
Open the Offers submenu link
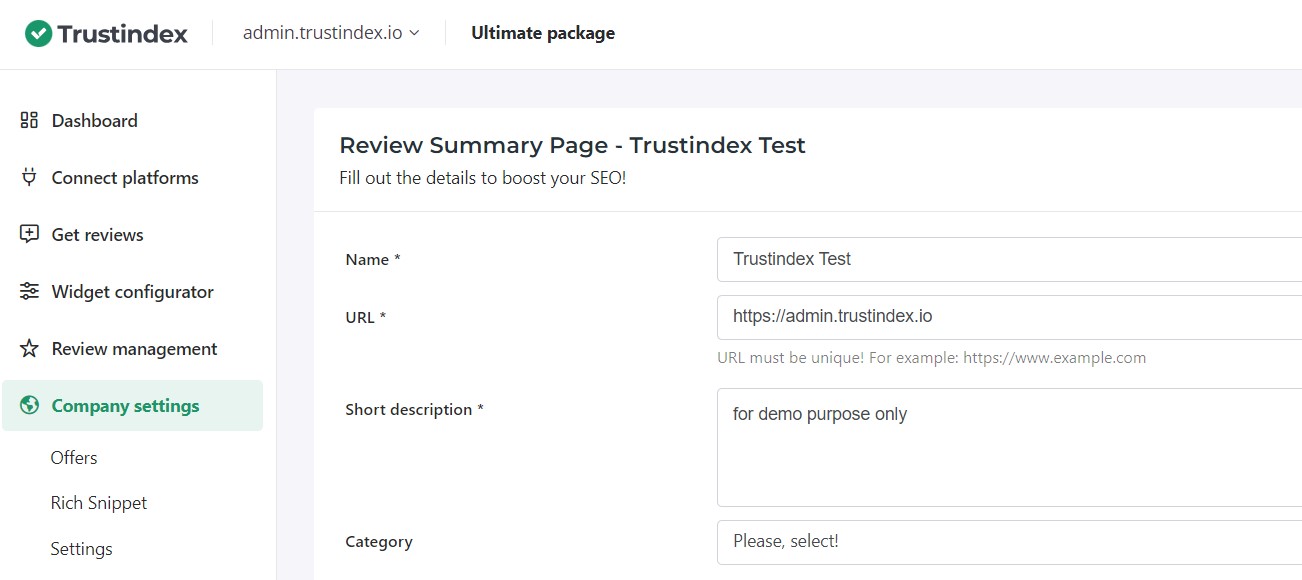point(74,457)
